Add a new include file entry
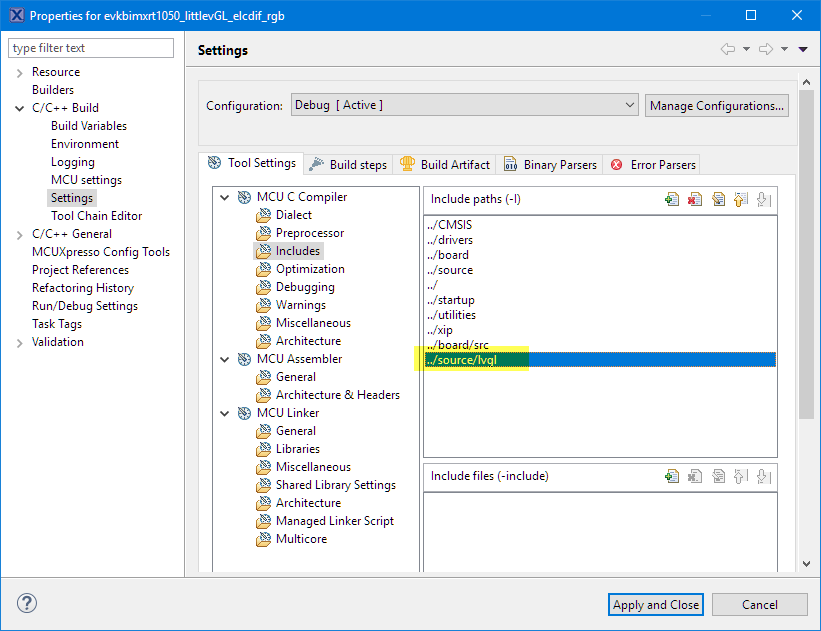 (x=672, y=476)
